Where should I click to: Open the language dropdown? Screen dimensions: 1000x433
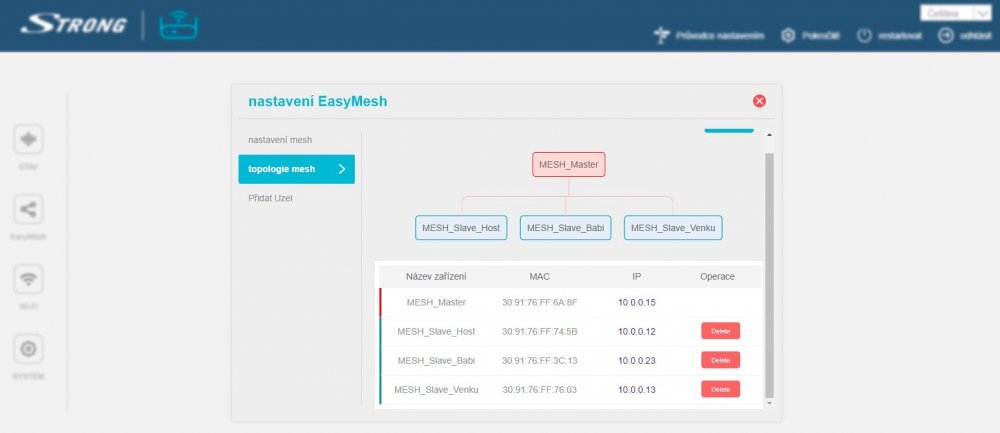click(x=955, y=13)
